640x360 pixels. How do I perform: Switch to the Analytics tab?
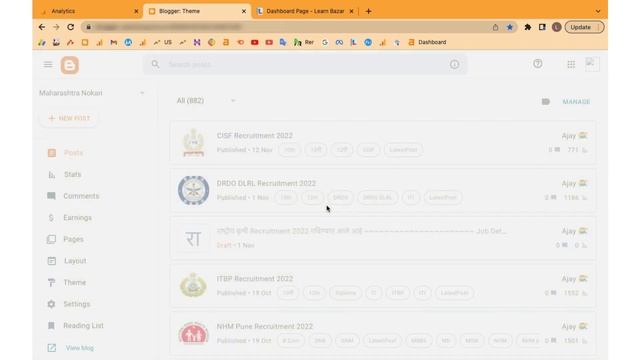tap(88, 11)
